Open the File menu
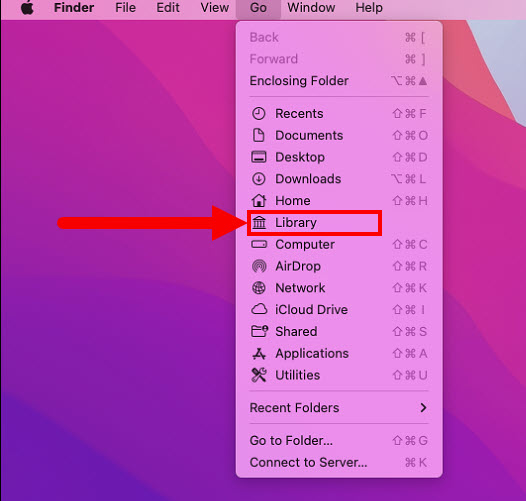526x501 pixels. pos(125,7)
